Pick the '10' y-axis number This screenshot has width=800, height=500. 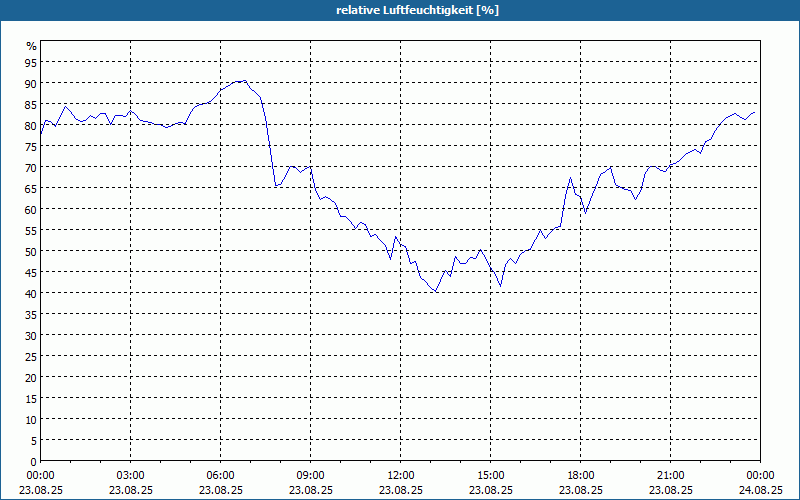click(x=31, y=420)
